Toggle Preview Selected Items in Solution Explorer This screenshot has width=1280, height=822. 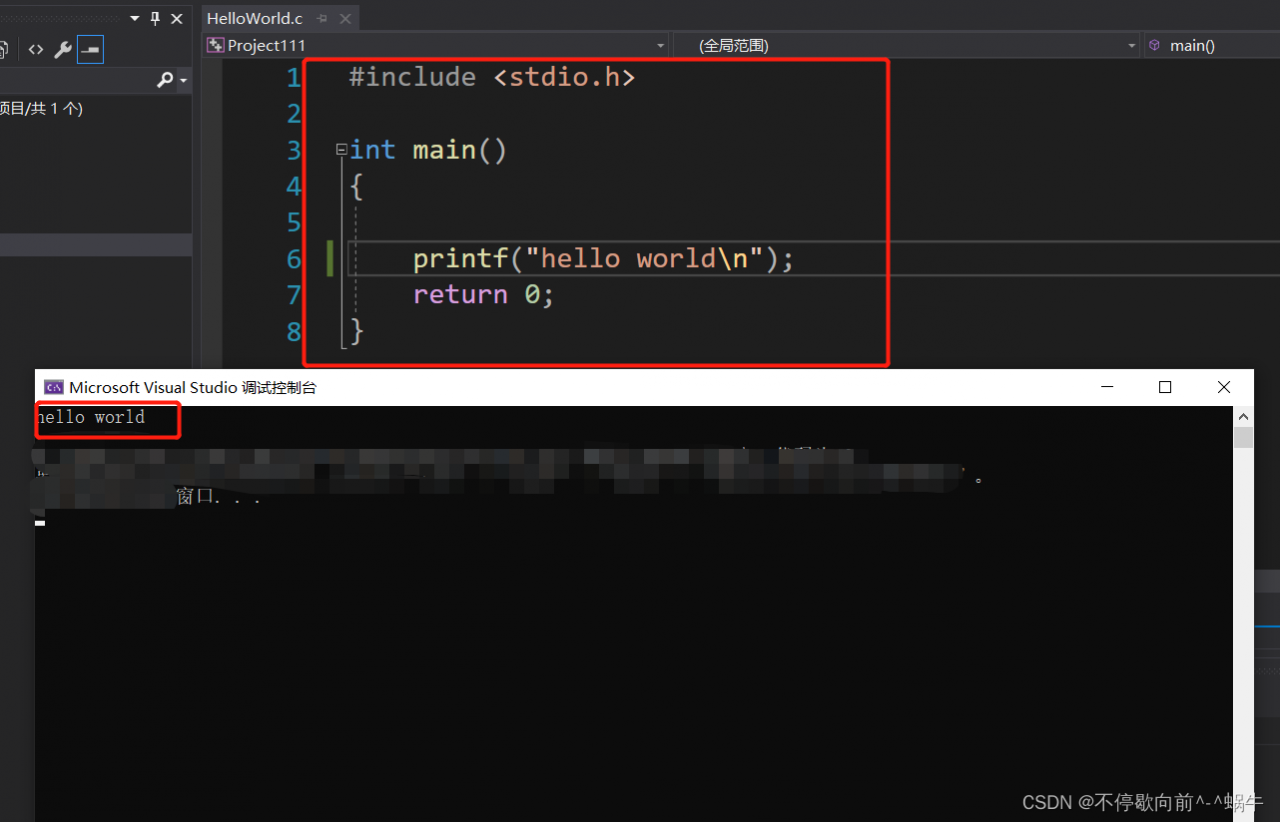[90, 49]
